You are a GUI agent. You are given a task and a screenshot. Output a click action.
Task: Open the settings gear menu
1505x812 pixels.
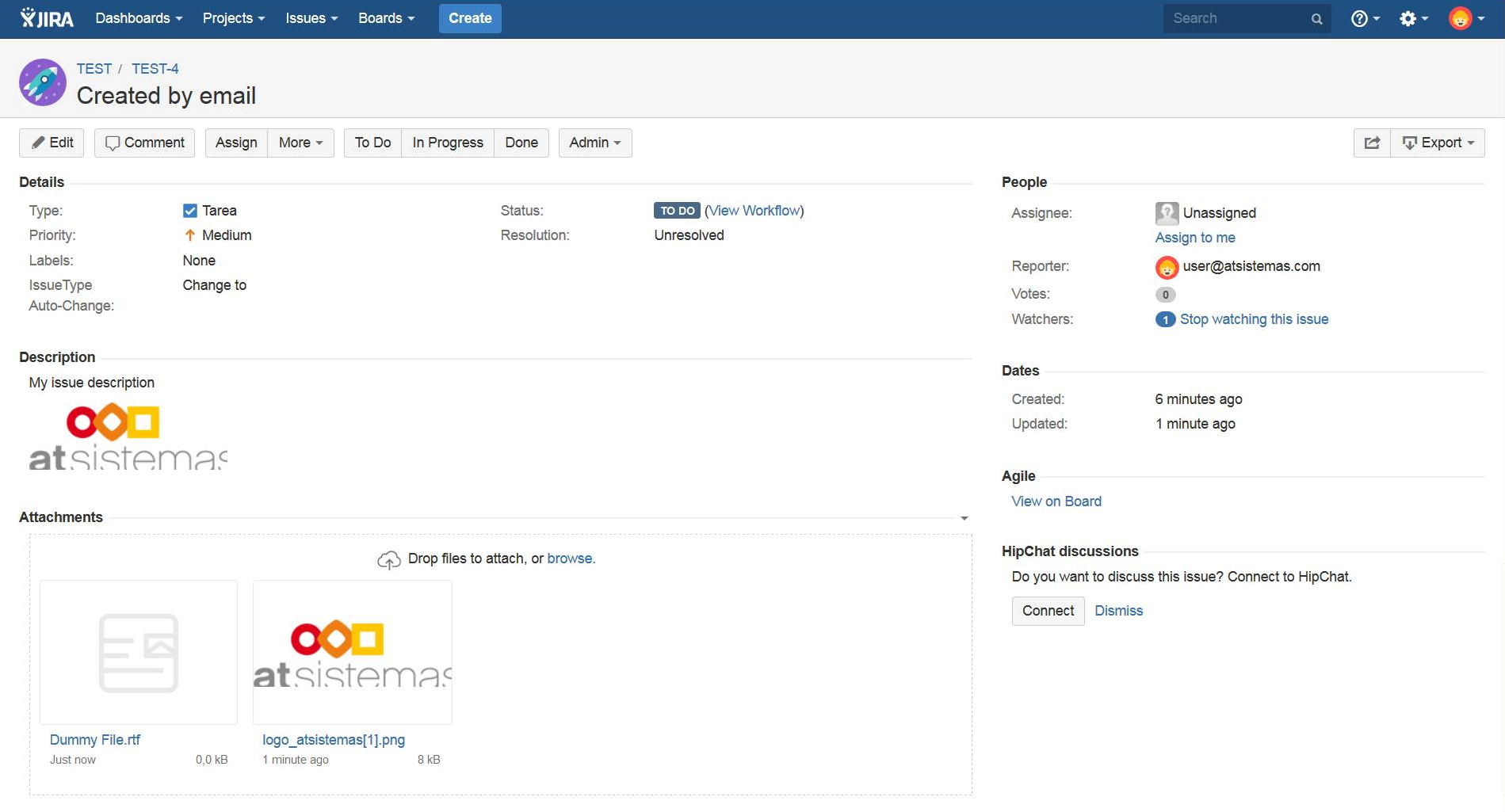pyautogui.click(x=1413, y=18)
